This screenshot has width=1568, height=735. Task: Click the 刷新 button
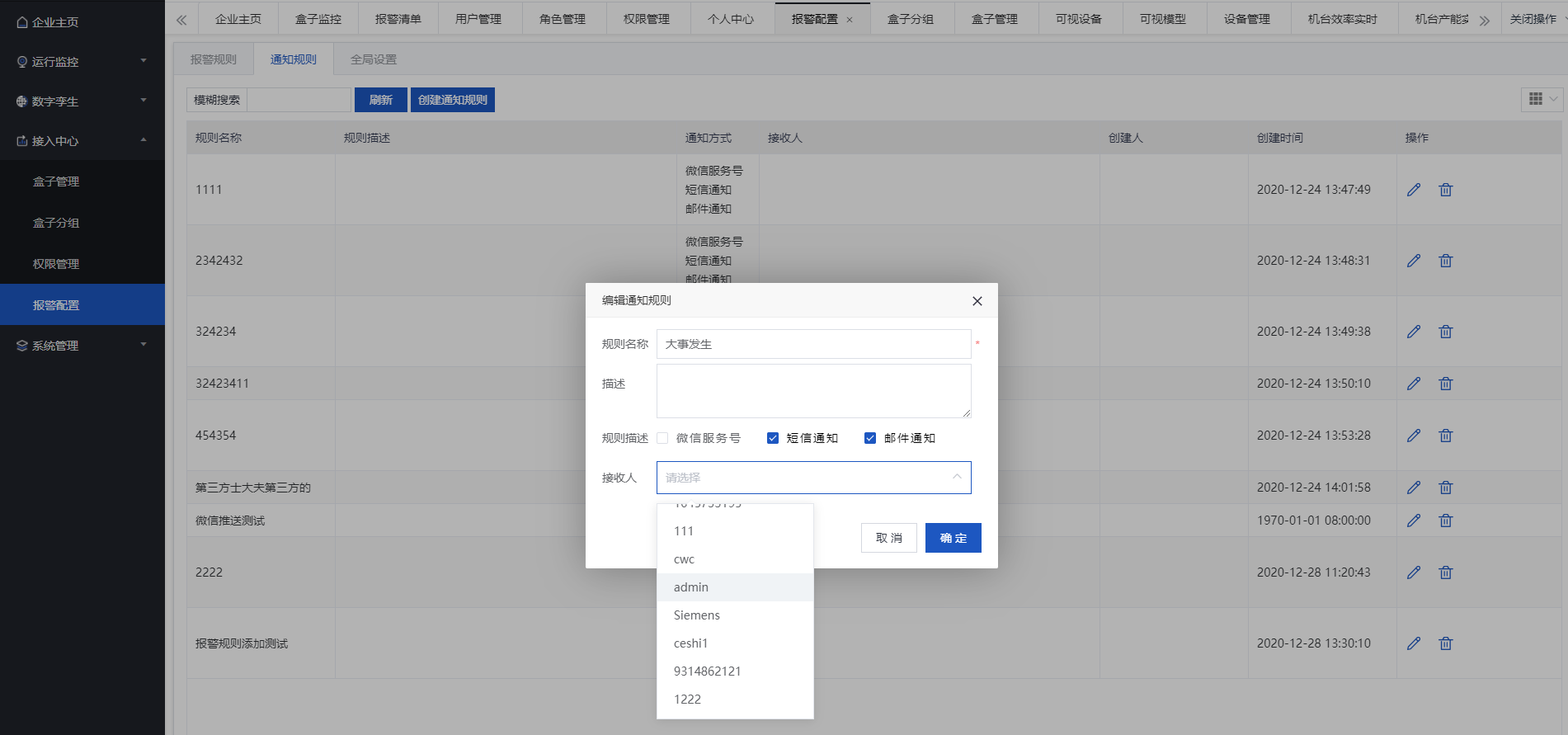[381, 100]
